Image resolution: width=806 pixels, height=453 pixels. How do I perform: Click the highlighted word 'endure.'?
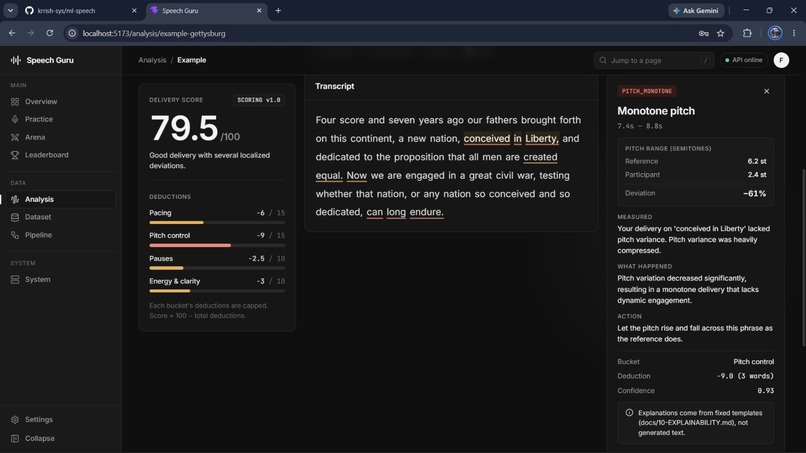click(x=427, y=212)
